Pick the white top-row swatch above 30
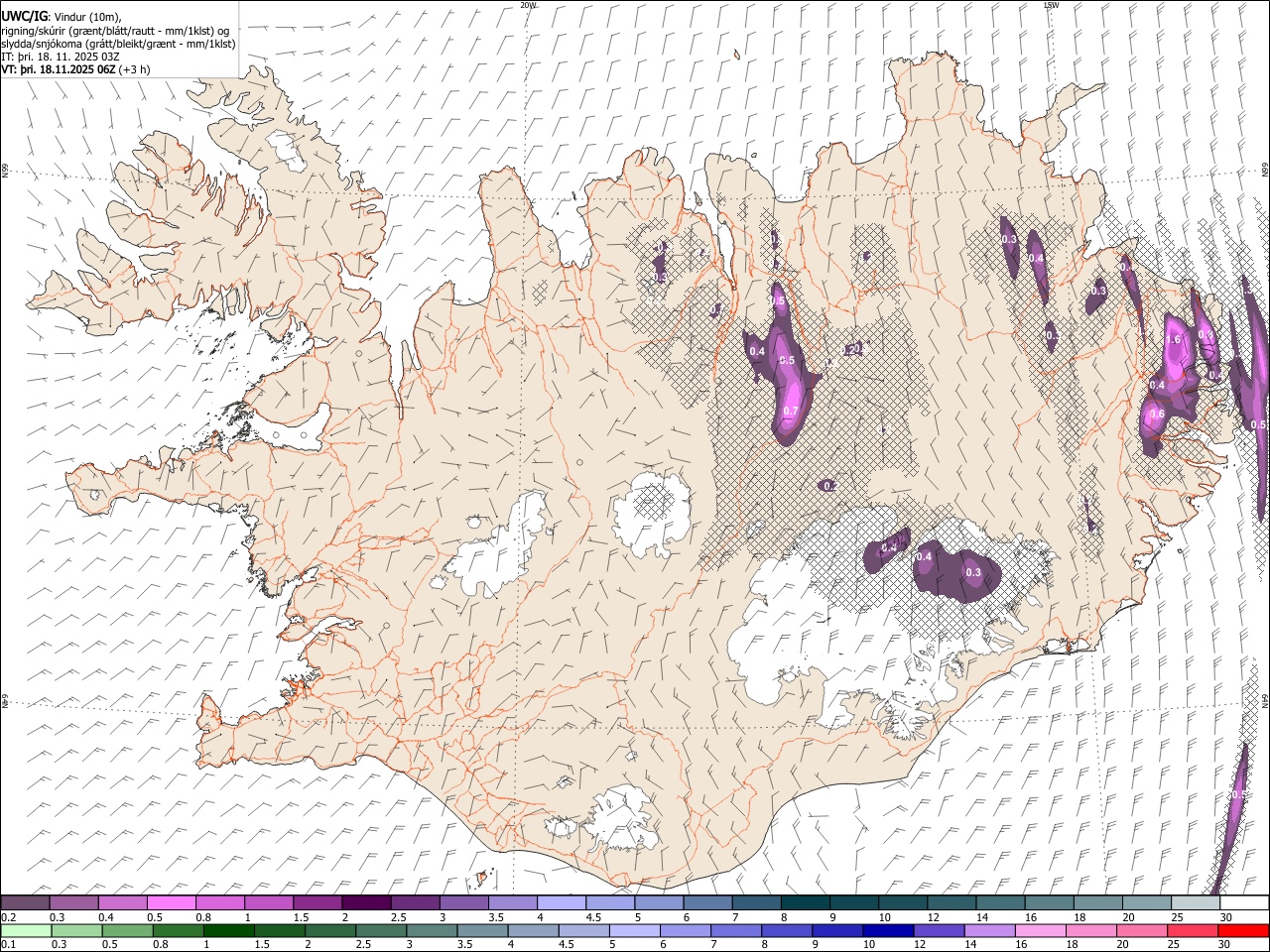Screen dimensions: 1270x952 point(1244,903)
